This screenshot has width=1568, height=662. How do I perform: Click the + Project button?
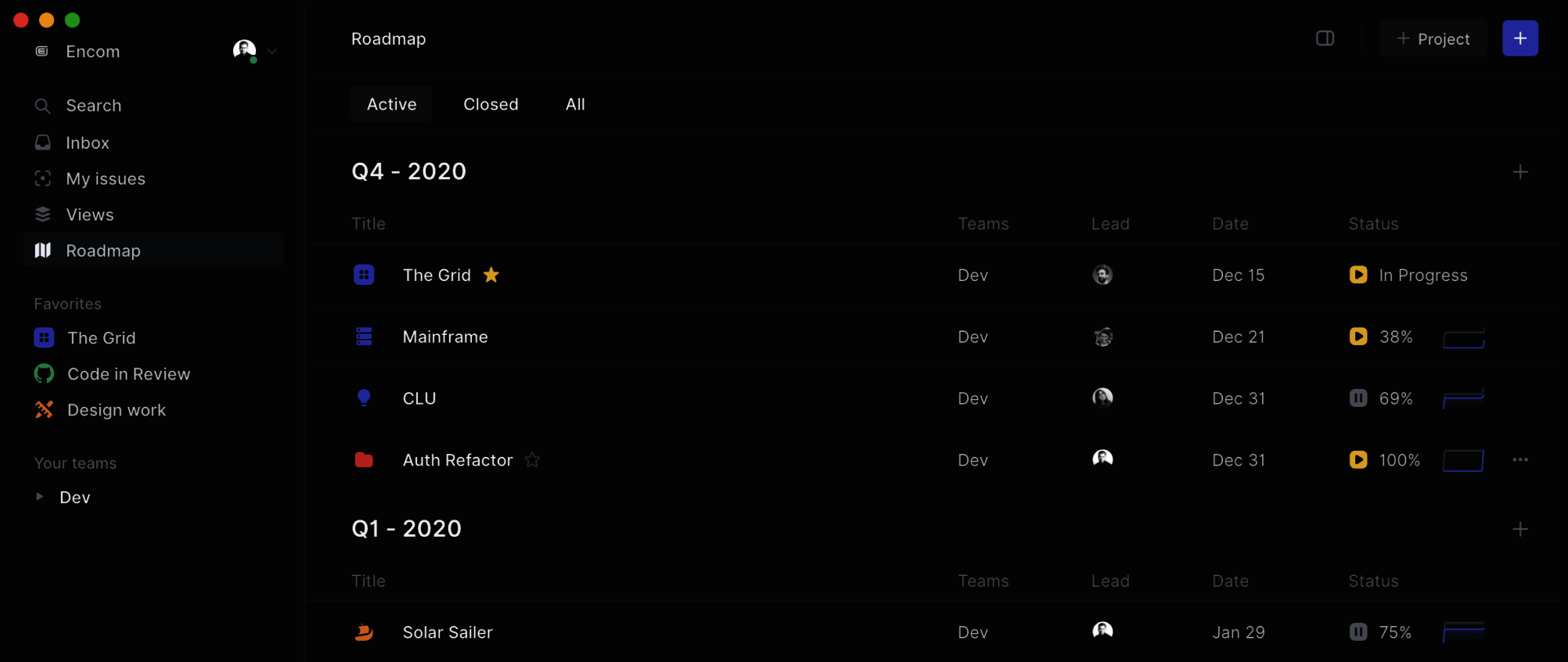click(x=1433, y=38)
